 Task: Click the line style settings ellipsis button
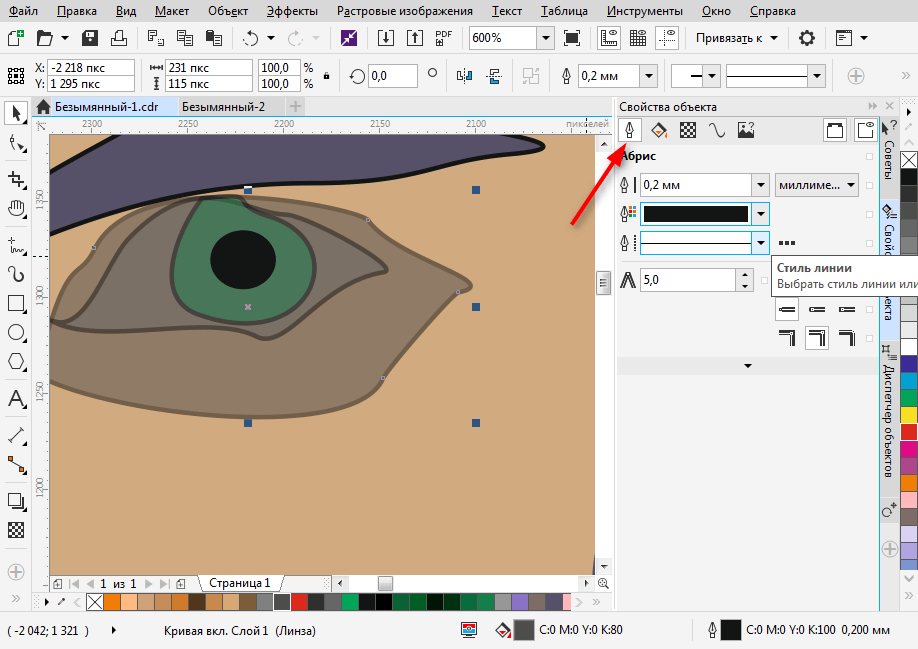click(x=787, y=243)
